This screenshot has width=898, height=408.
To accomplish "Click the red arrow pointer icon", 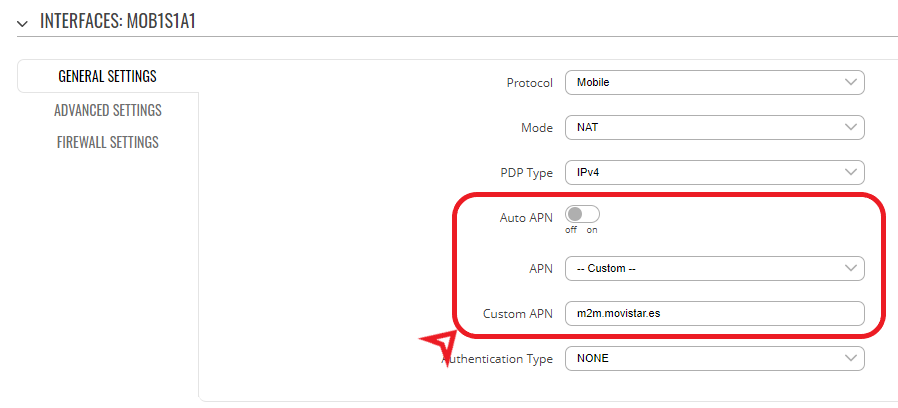I will tap(438, 346).
